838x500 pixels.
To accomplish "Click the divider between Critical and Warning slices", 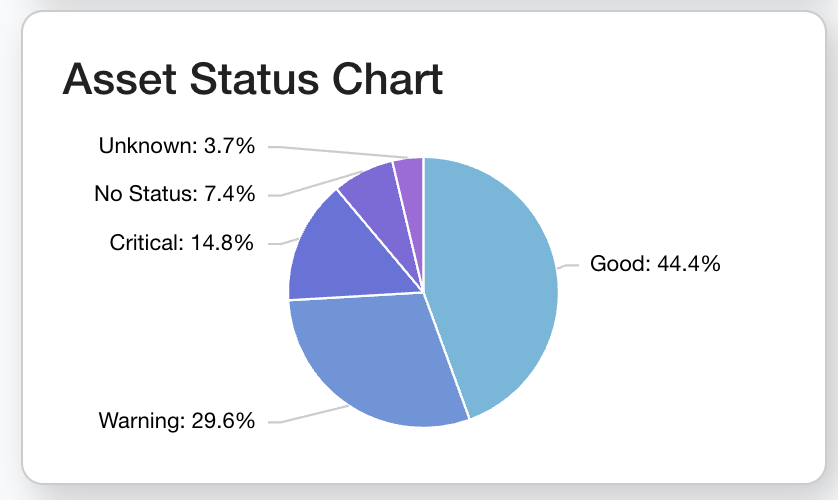I will 355,296.
